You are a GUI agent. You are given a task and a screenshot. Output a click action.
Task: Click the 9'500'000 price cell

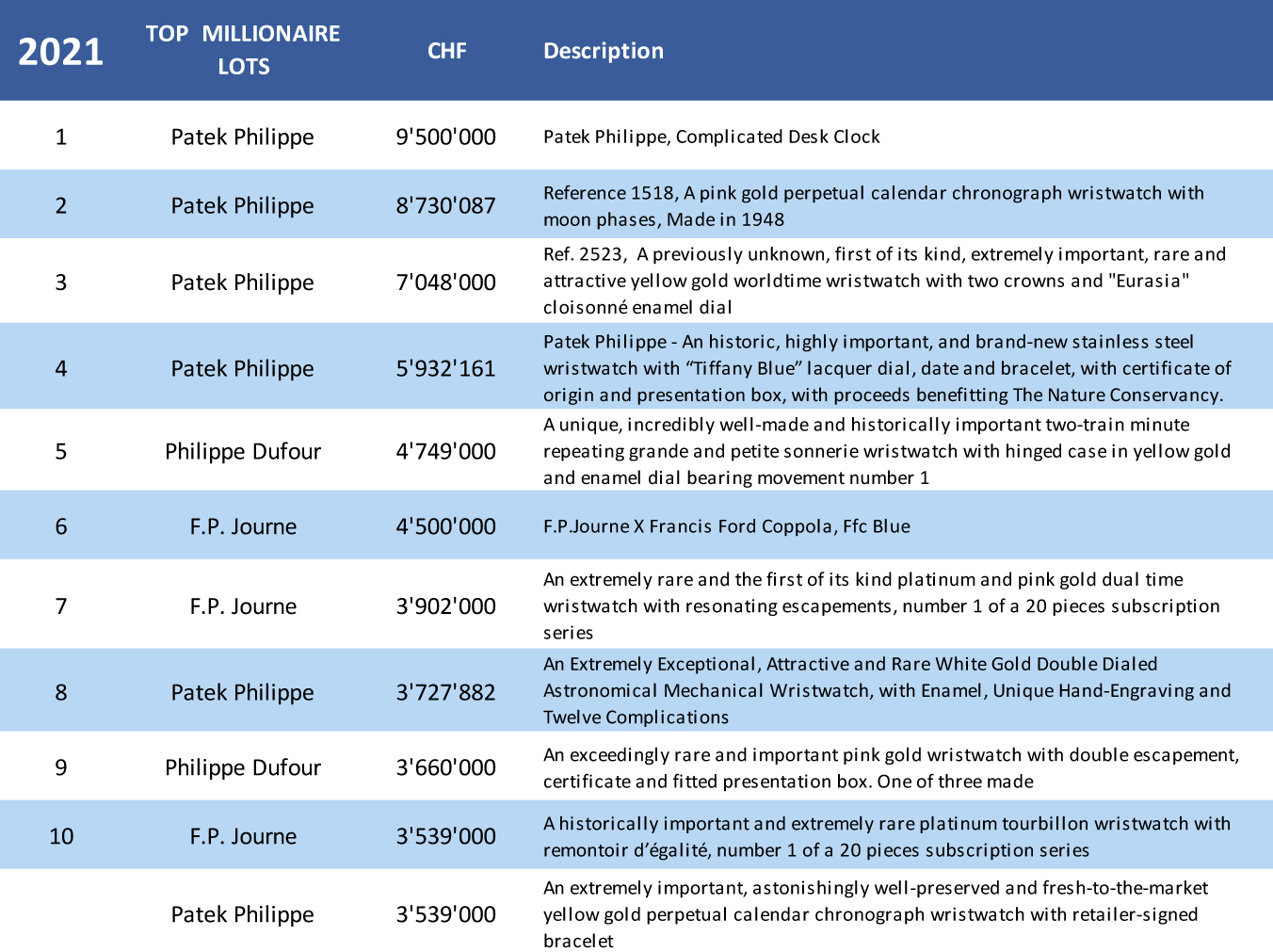[x=445, y=137]
